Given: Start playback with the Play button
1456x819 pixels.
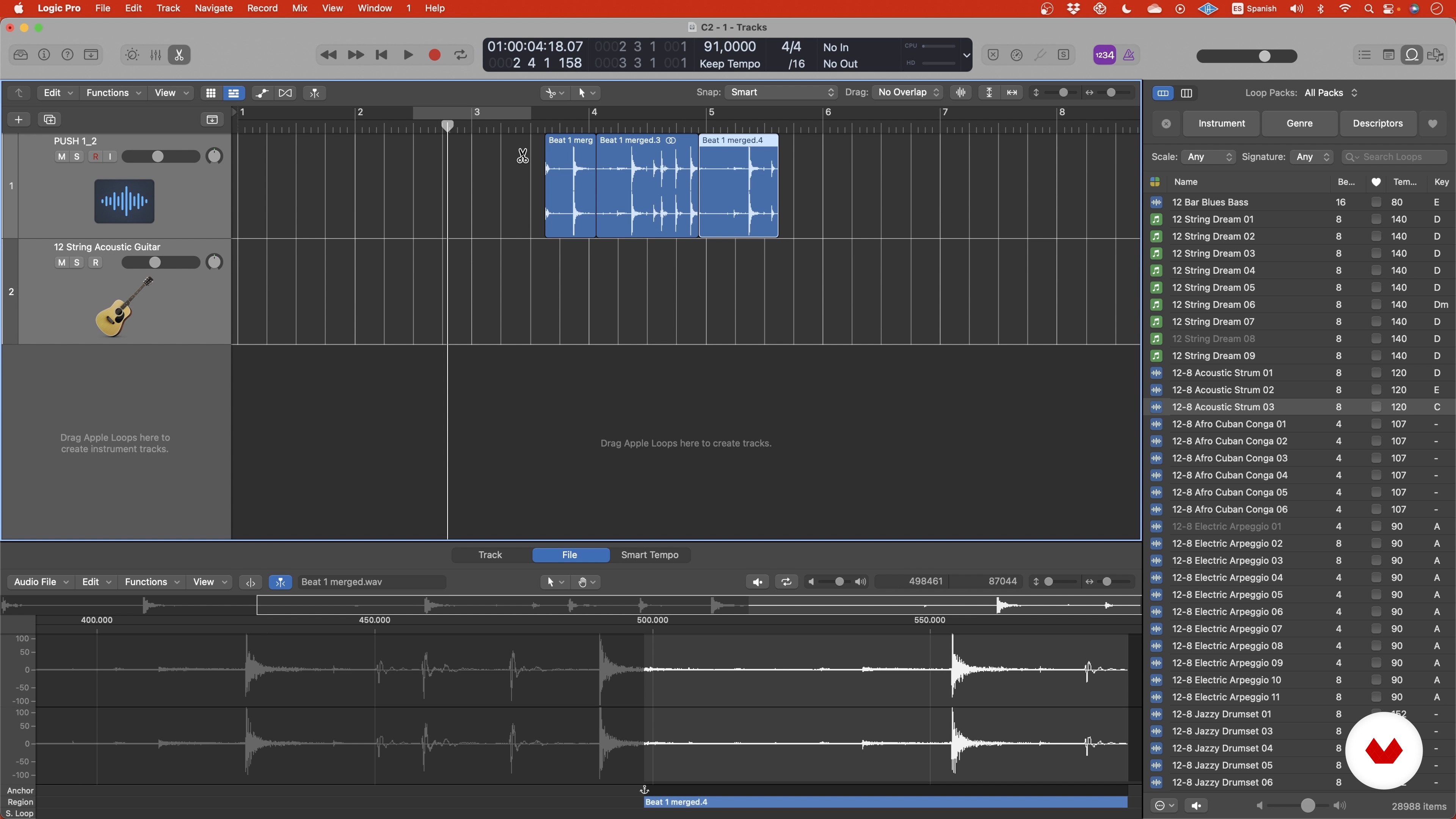Looking at the screenshot, I should pyautogui.click(x=408, y=55).
